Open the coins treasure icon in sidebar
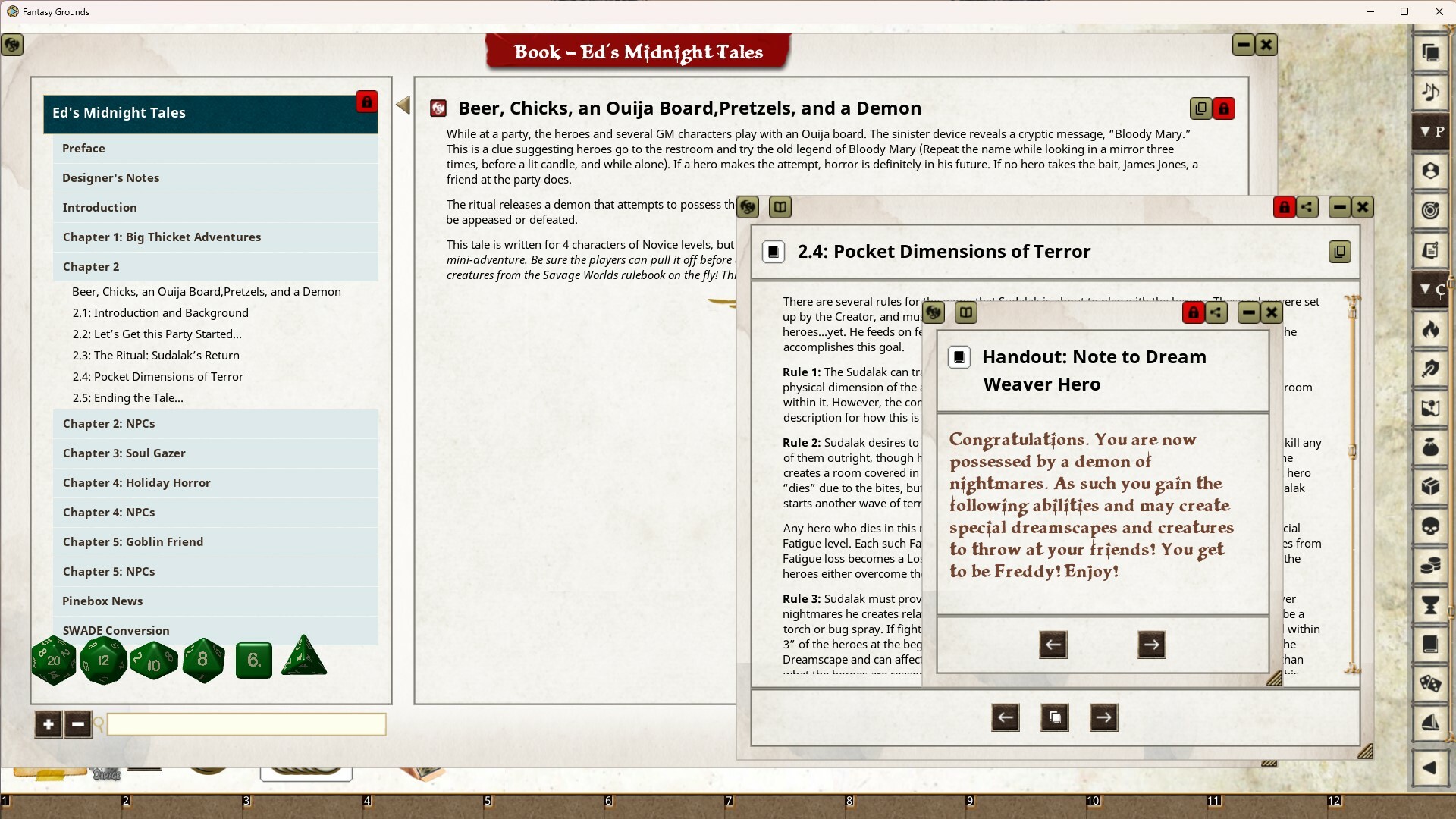This screenshot has height=819, width=1456. pos(1429,565)
